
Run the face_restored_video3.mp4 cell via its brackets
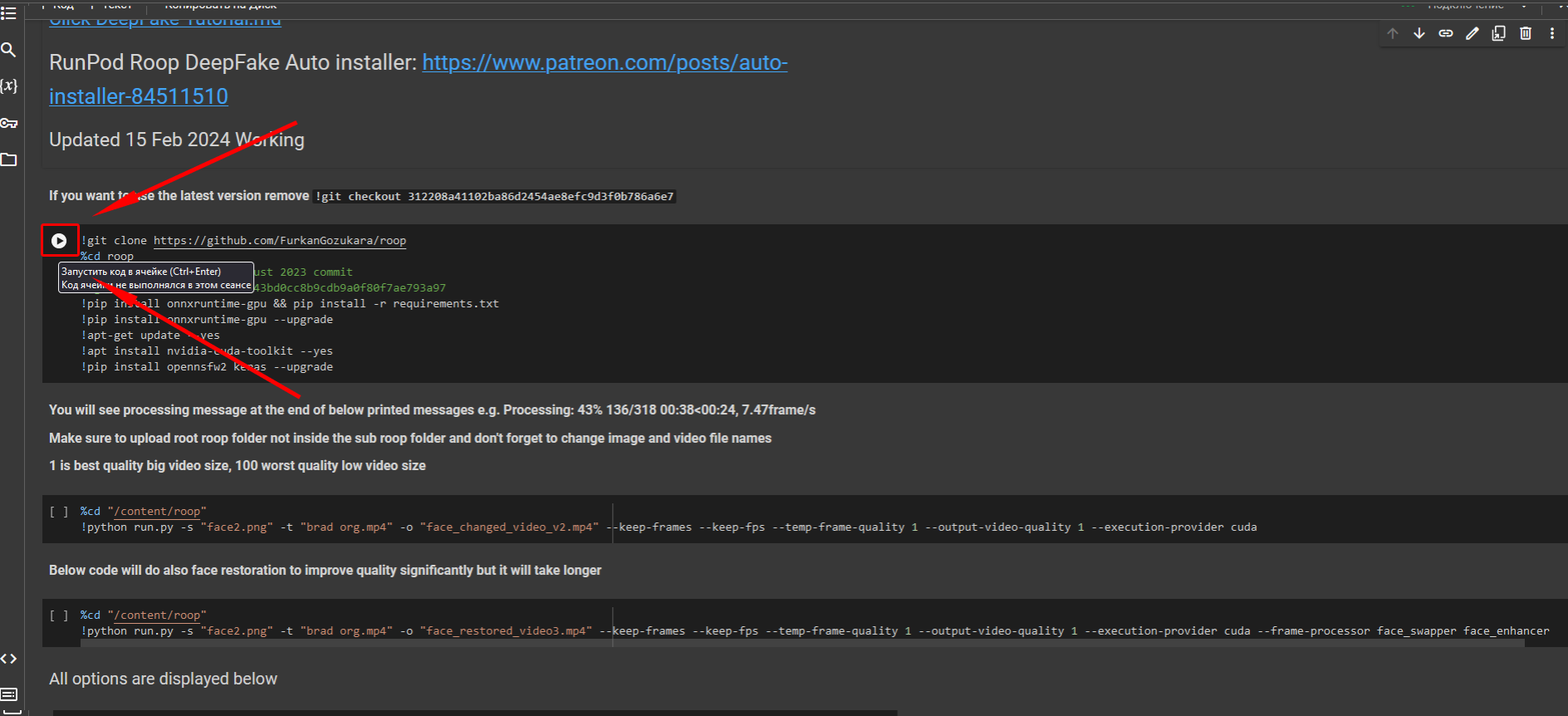[58, 615]
